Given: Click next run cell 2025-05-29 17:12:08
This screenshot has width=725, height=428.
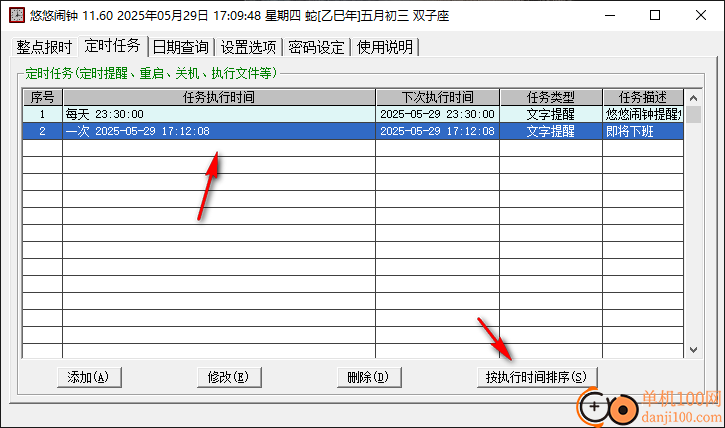Looking at the screenshot, I should click(437, 131).
